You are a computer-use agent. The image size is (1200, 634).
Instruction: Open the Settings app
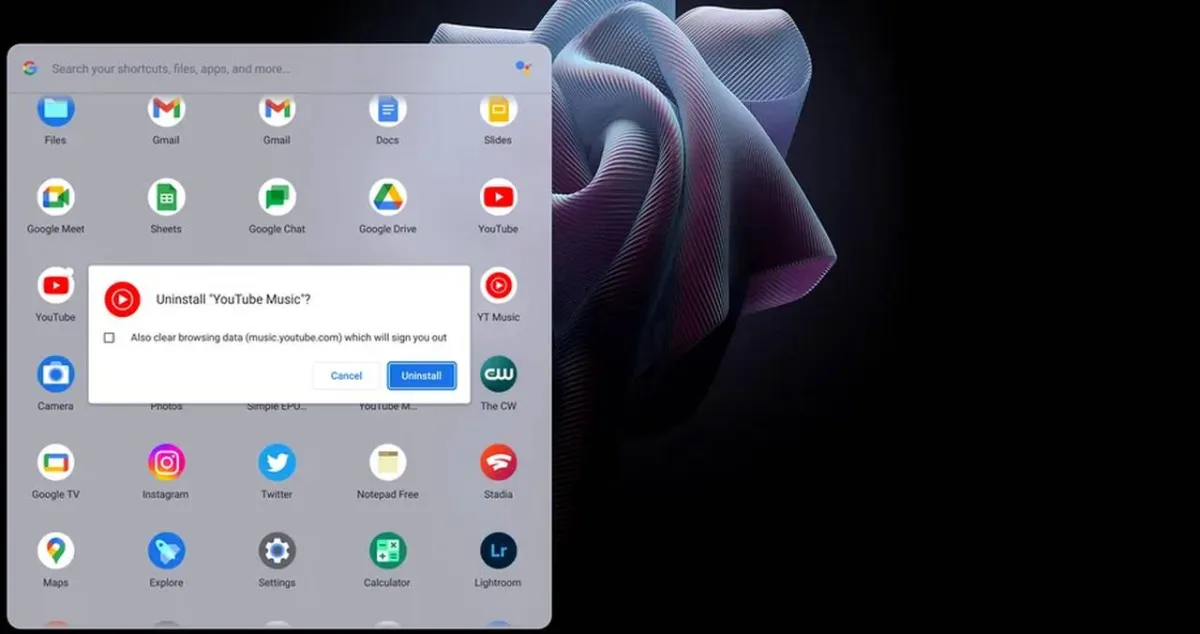[277, 551]
